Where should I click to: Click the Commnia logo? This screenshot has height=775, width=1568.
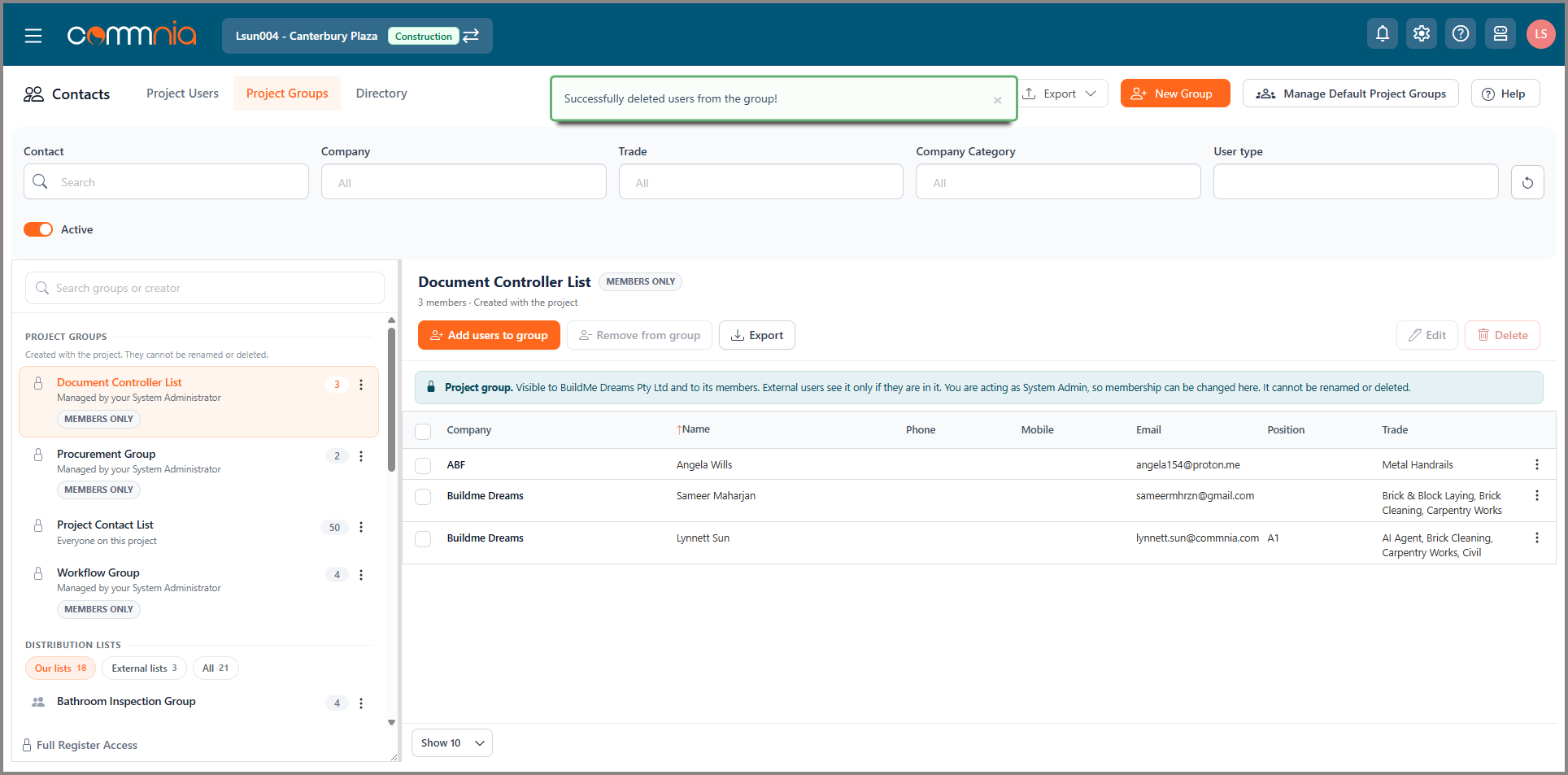tap(132, 34)
